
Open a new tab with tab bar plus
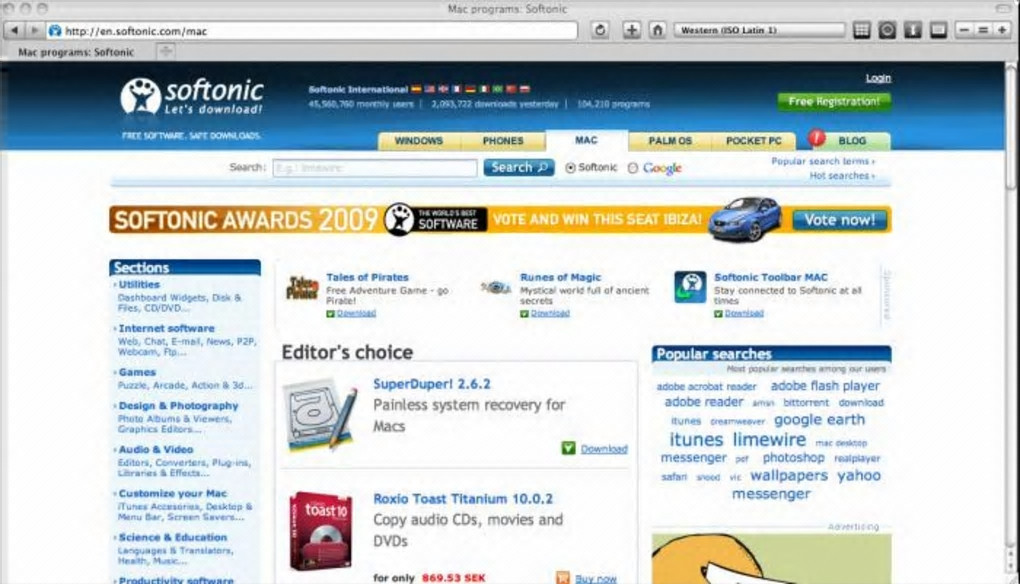(x=166, y=51)
